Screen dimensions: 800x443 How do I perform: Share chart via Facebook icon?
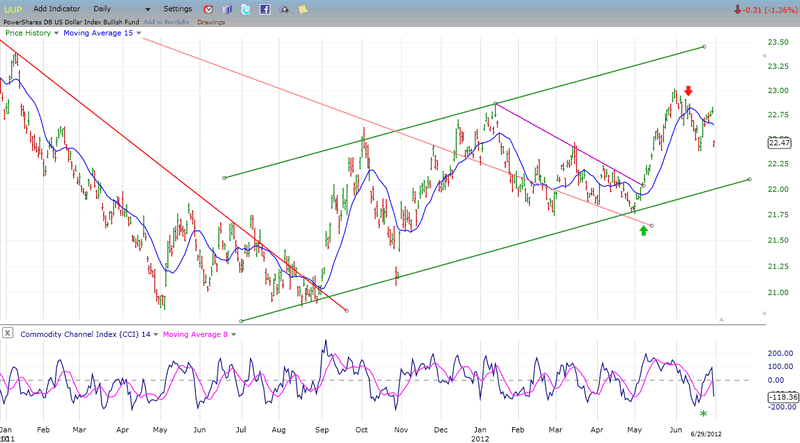point(263,9)
